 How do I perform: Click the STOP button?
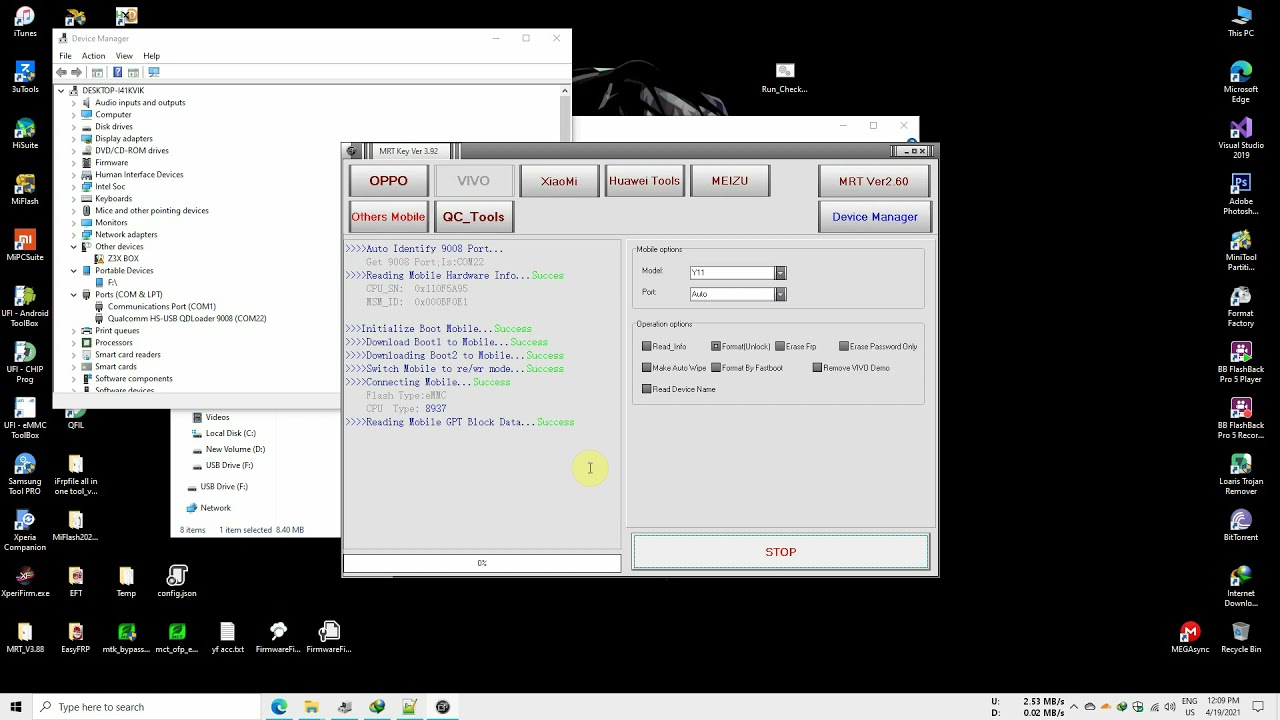click(x=780, y=552)
